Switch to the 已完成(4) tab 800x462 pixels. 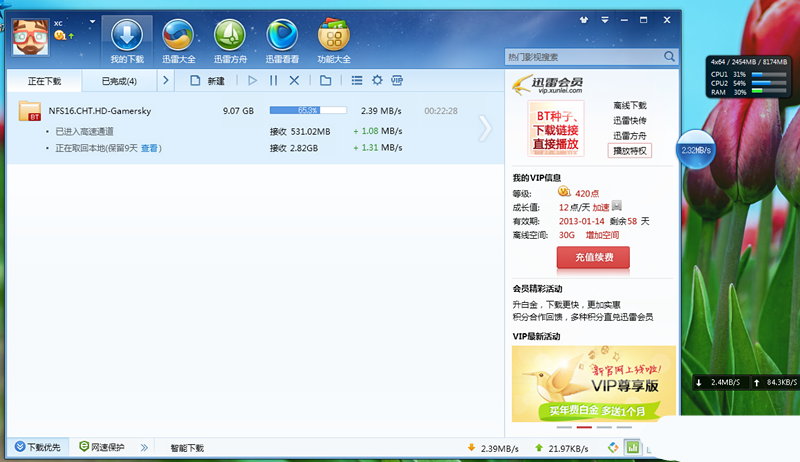119,81
